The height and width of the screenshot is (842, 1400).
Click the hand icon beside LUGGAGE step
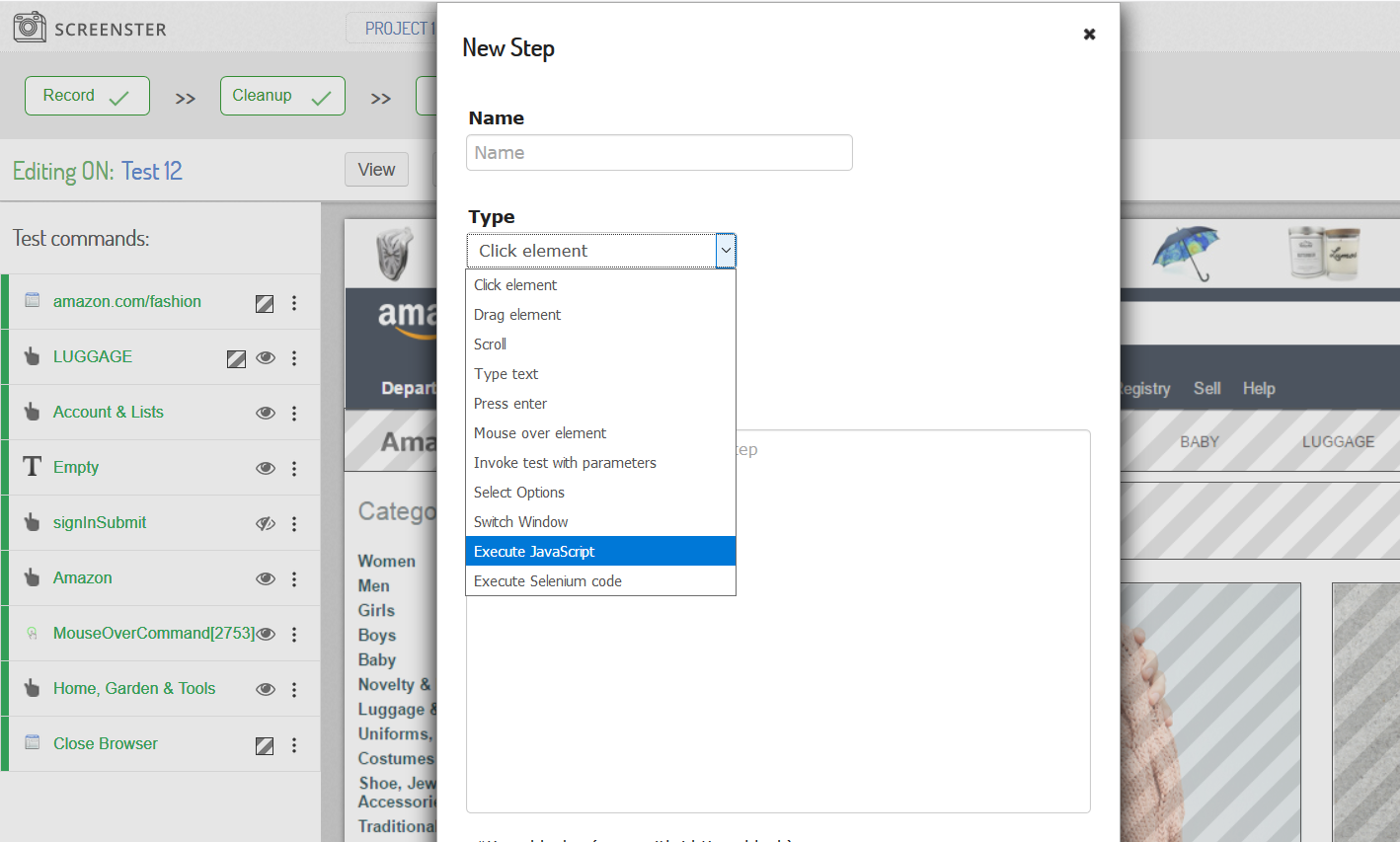(x=32, y=356)
